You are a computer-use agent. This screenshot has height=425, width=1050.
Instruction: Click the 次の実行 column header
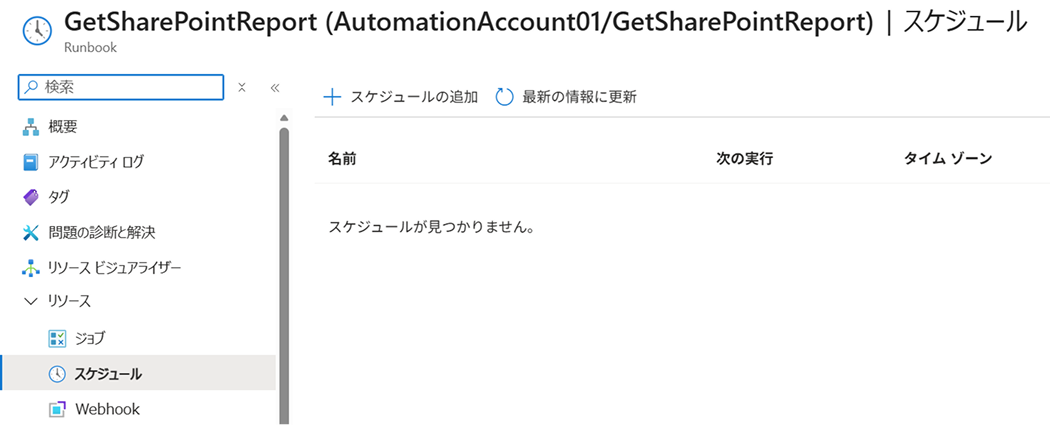(x=745, y=158)
